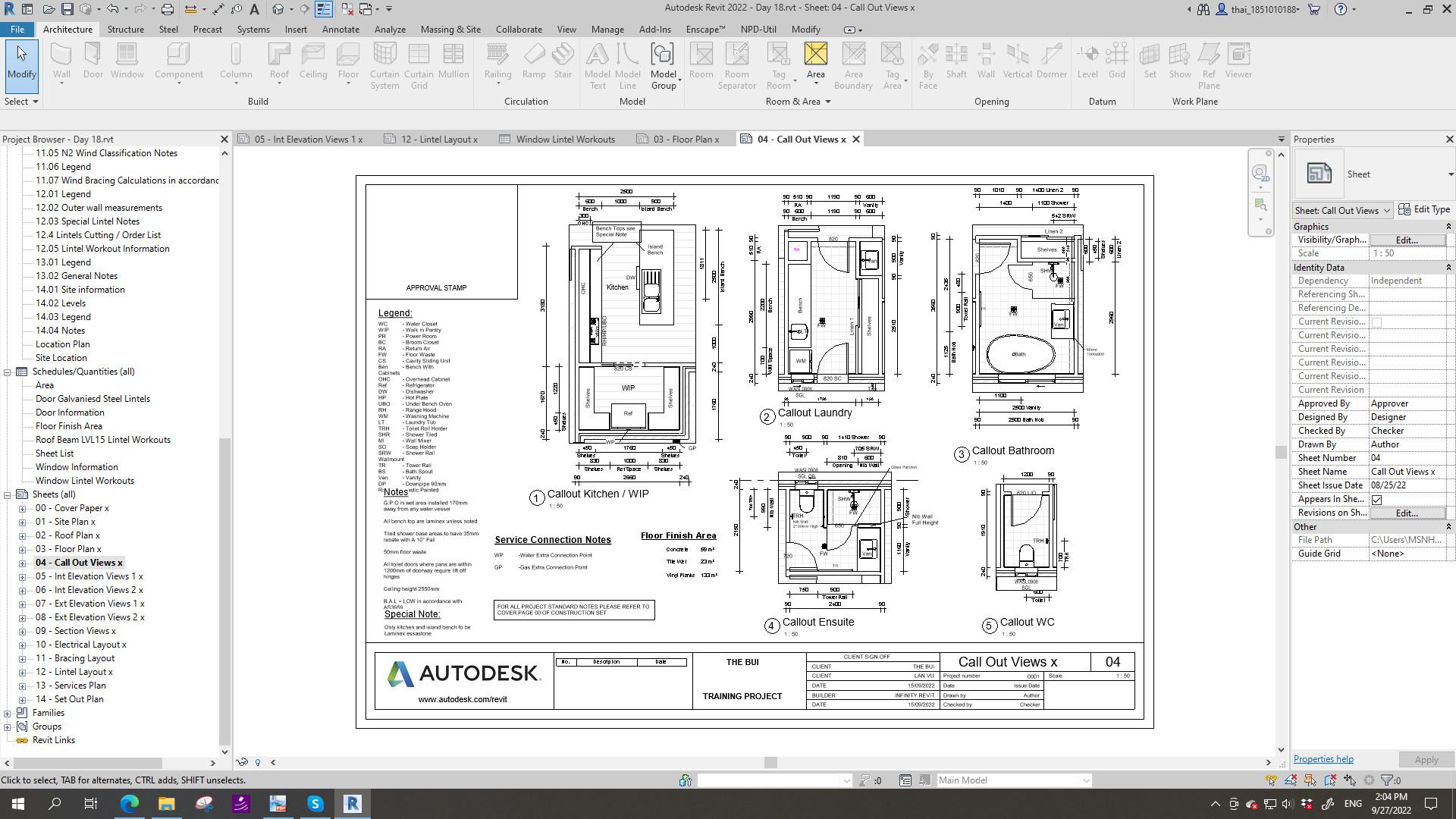Viewport: 1456px width, 819px height.
Task: Expand the Families node in Project Browser
Action: point(8,714)
